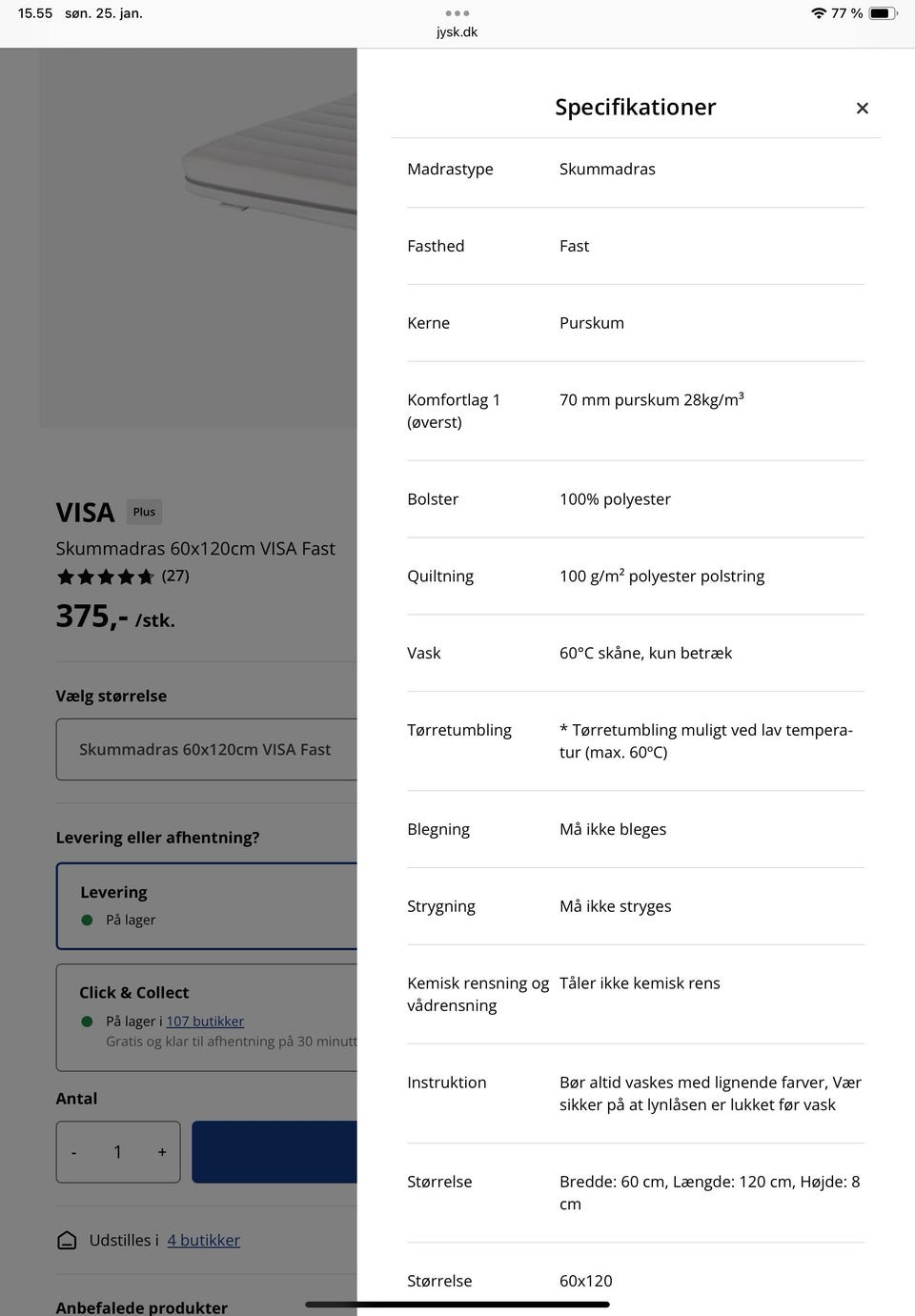
Task: Tap the home indicator bar
Action: point(457,1305)
